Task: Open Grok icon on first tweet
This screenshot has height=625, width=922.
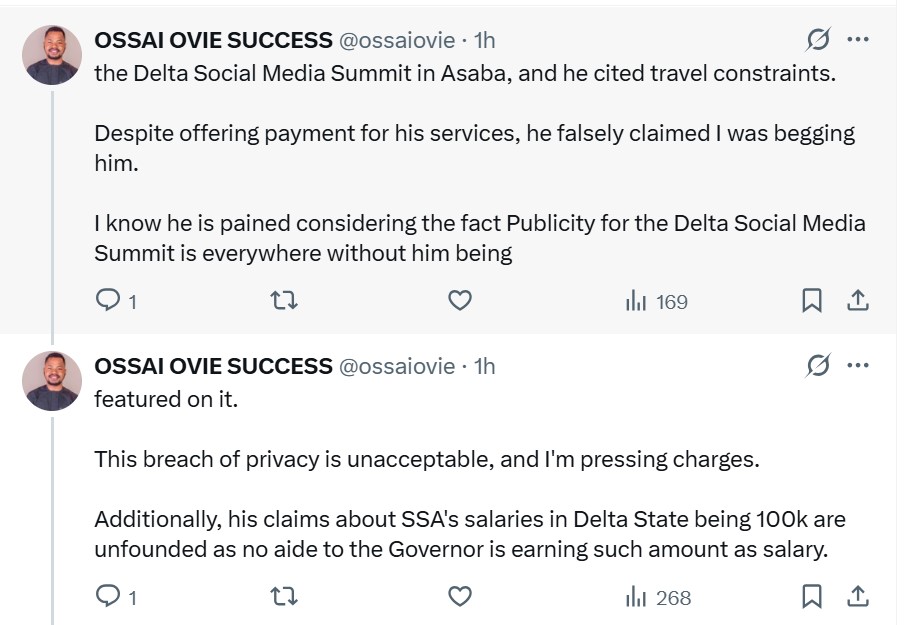Action: [817, 40]
